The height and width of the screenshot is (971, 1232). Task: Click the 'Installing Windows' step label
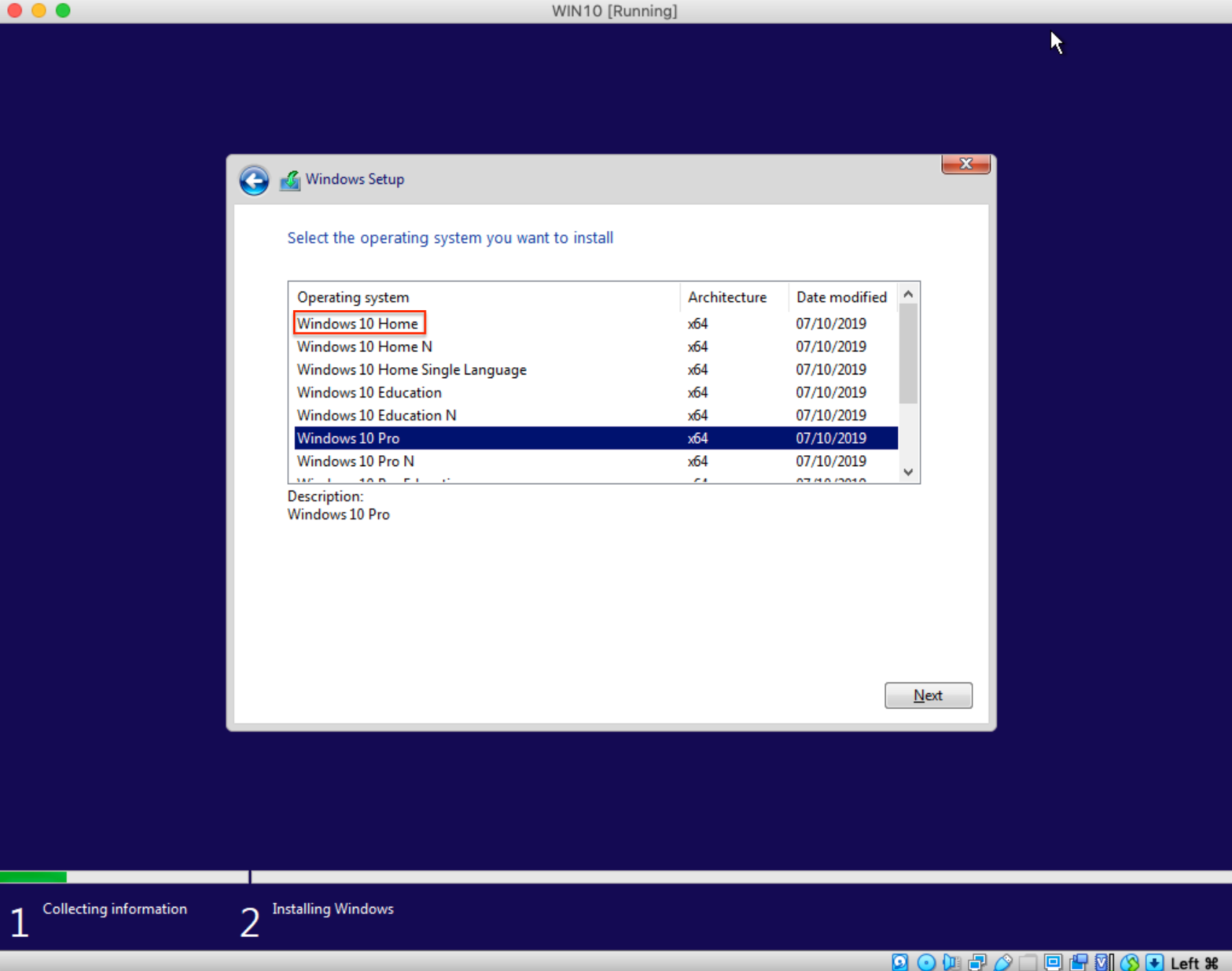coord(333,909)
